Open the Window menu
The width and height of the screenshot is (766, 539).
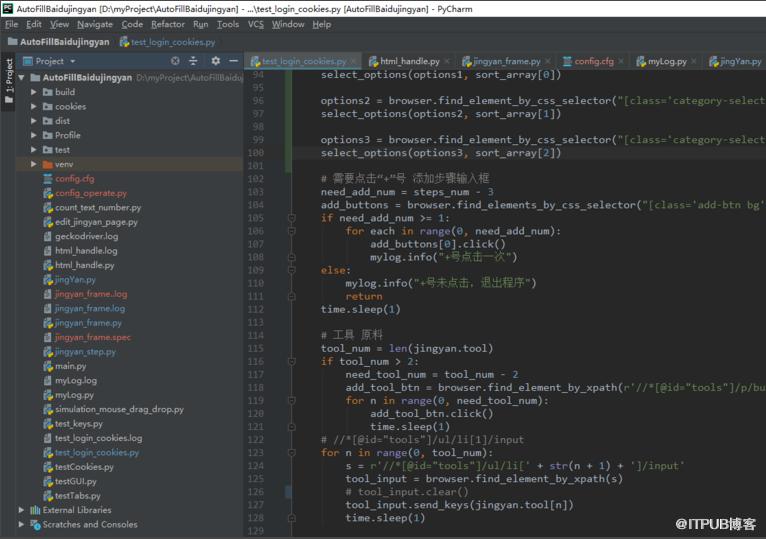[288, 24]
